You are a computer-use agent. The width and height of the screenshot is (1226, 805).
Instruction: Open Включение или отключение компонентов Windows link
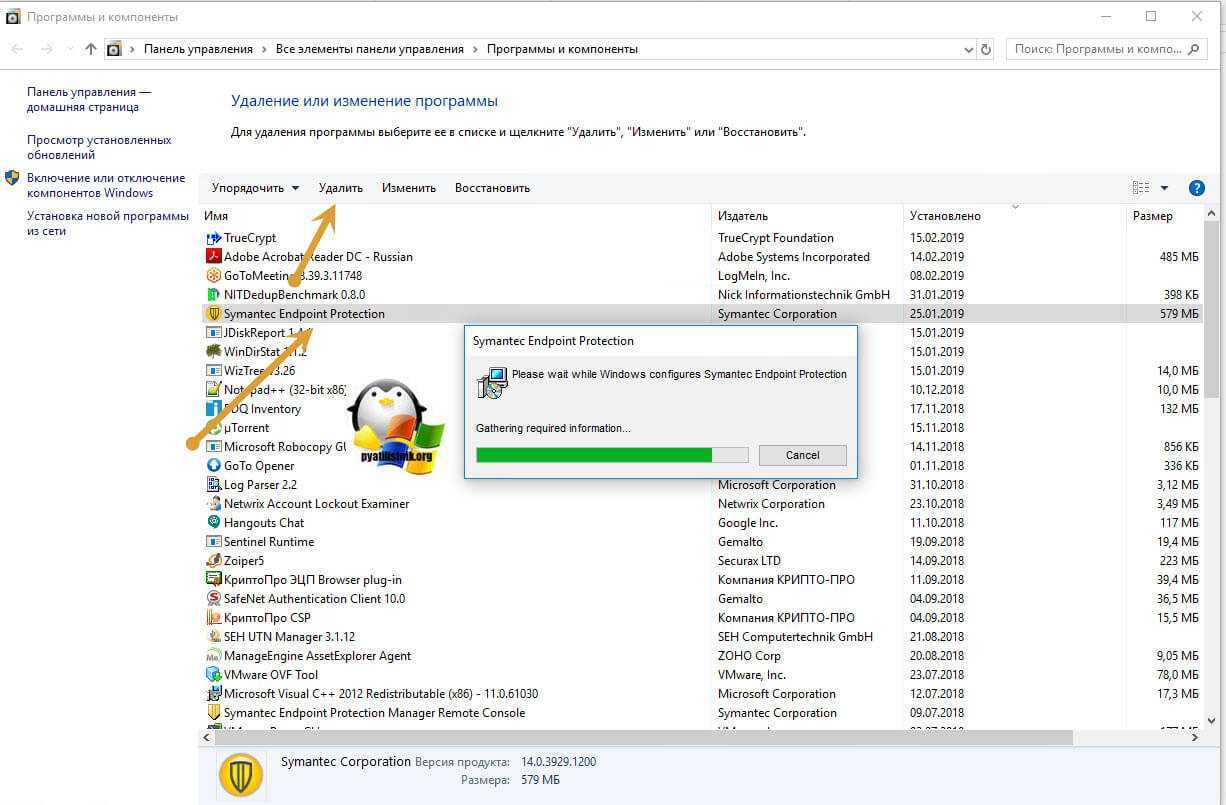click(106, 185)
